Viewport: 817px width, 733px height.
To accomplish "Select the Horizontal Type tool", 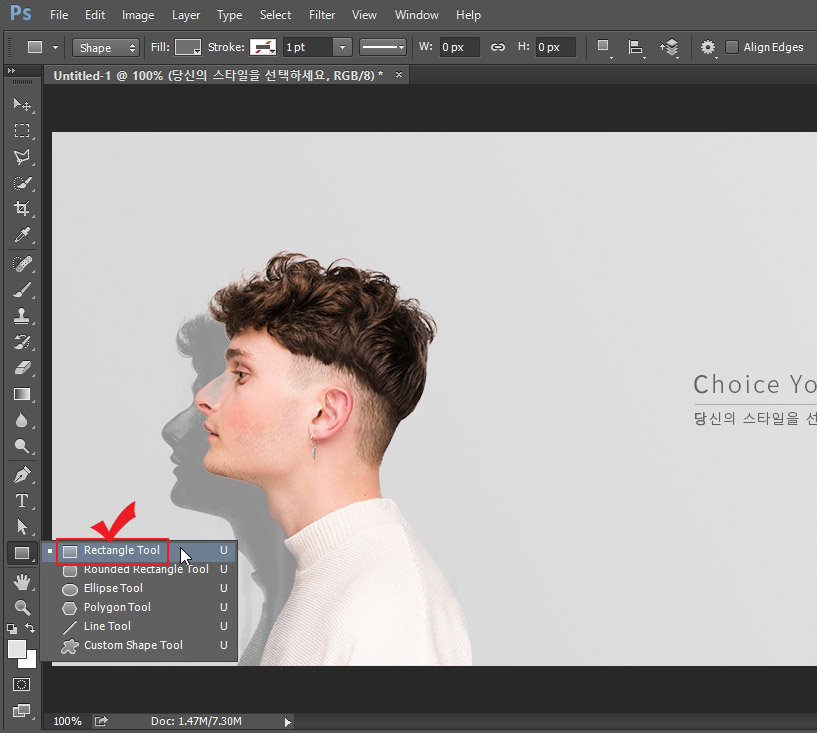I will click(x=22, y=501).
